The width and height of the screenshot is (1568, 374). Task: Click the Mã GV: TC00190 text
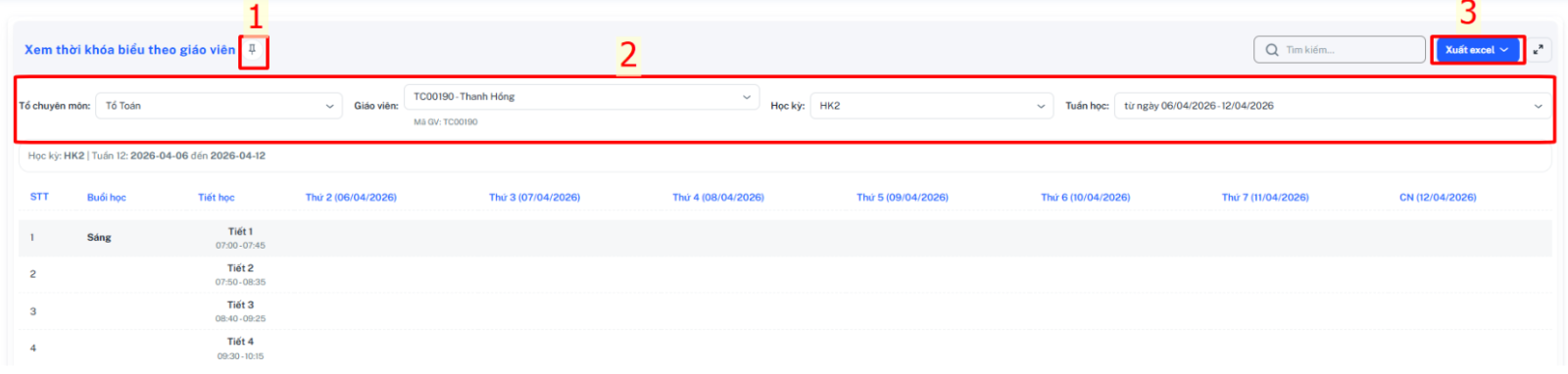click(x=446, y=122)
